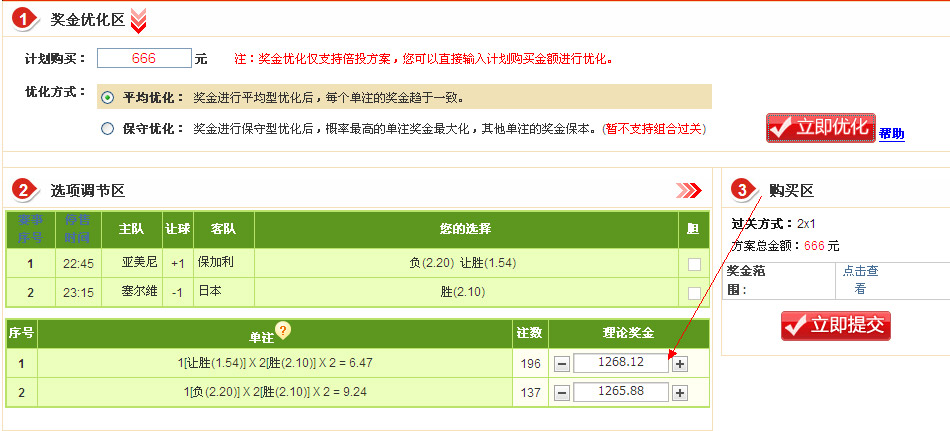Click the 点击查看 bonus range link
This screenshot has height=431, width=950.
(860, 279)
